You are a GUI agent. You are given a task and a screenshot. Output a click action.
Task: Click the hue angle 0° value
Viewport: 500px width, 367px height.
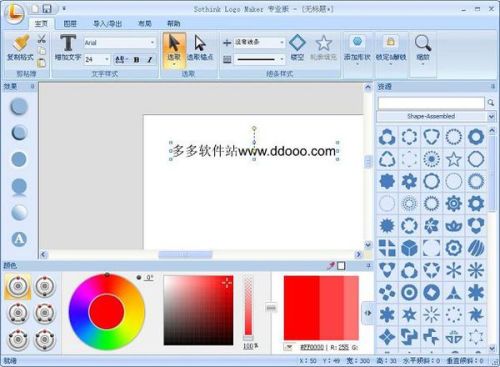pyautogui.click(x=149, y=277)
